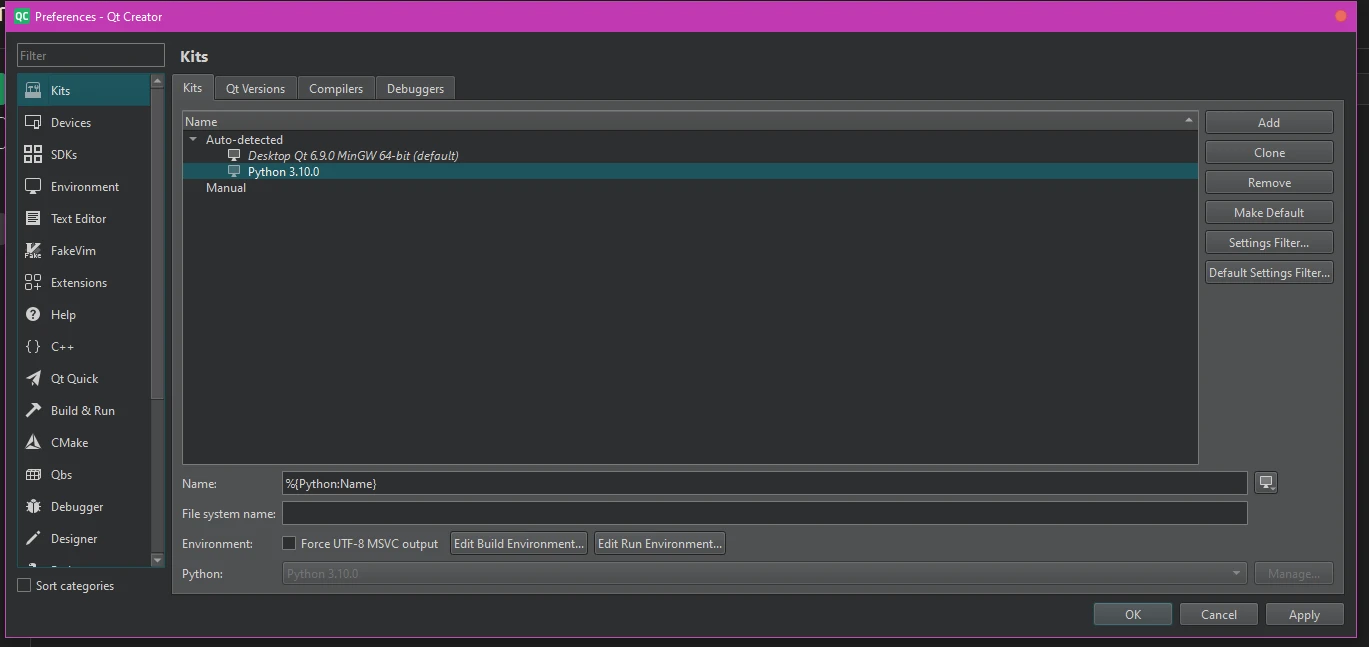Open the Help question-mark icon
Screen dimensions: 1369x647
click(33, 314)
